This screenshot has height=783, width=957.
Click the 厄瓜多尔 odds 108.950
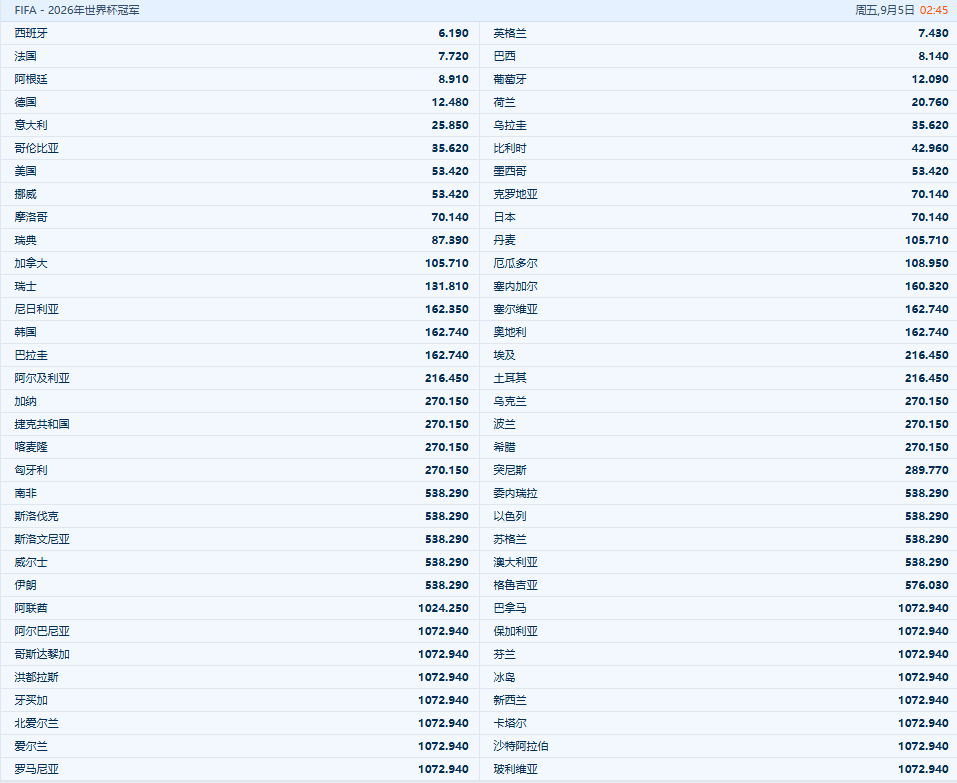click(x=925, y=263)
